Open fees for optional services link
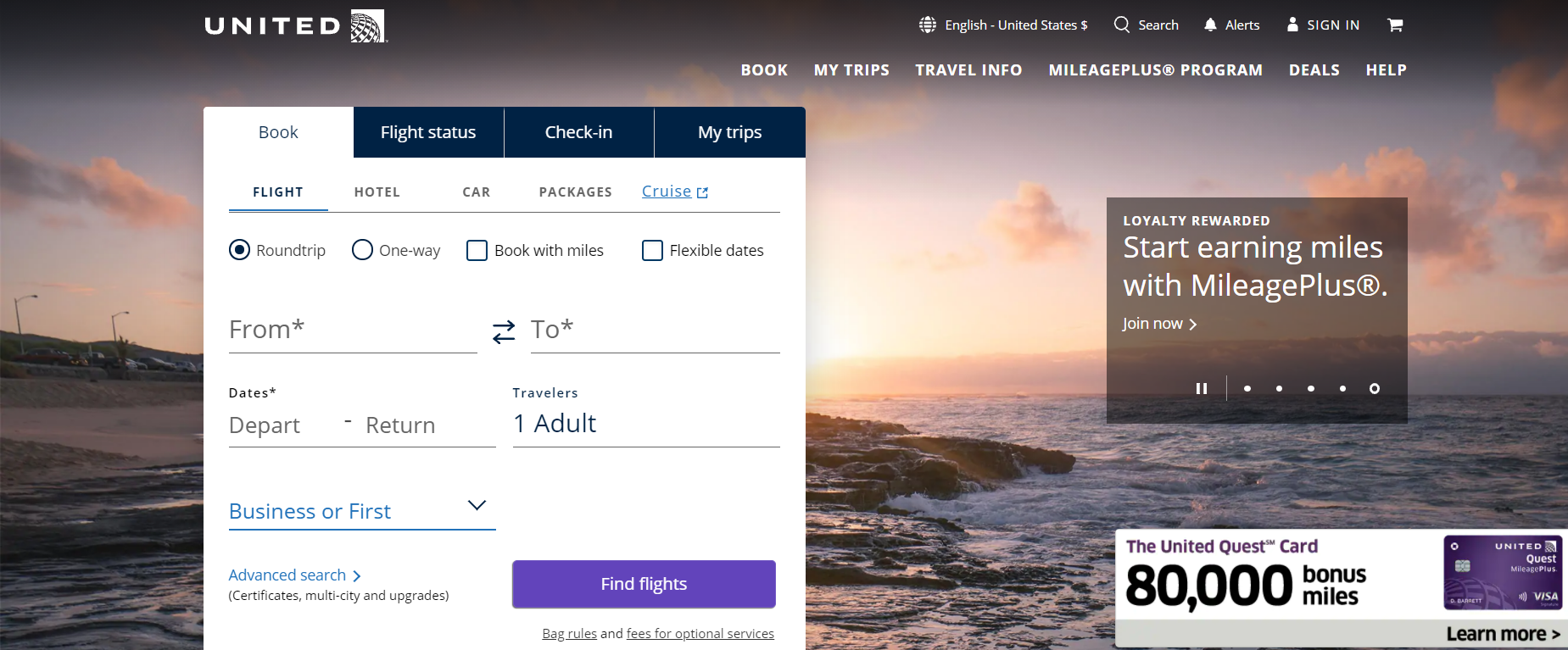 [x=700, y=634]
